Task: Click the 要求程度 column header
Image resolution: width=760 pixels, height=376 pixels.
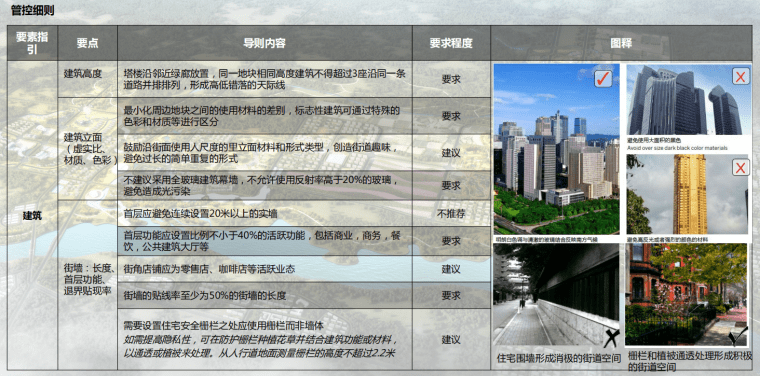Action: (x=451, y=43)
